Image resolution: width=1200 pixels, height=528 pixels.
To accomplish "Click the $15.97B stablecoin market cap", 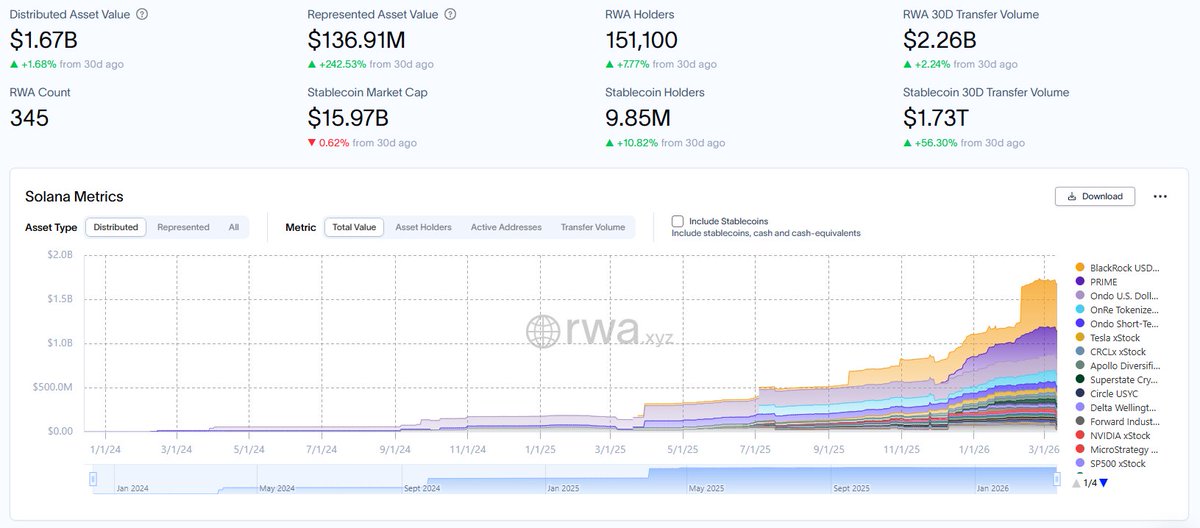I will click(348, 118).
